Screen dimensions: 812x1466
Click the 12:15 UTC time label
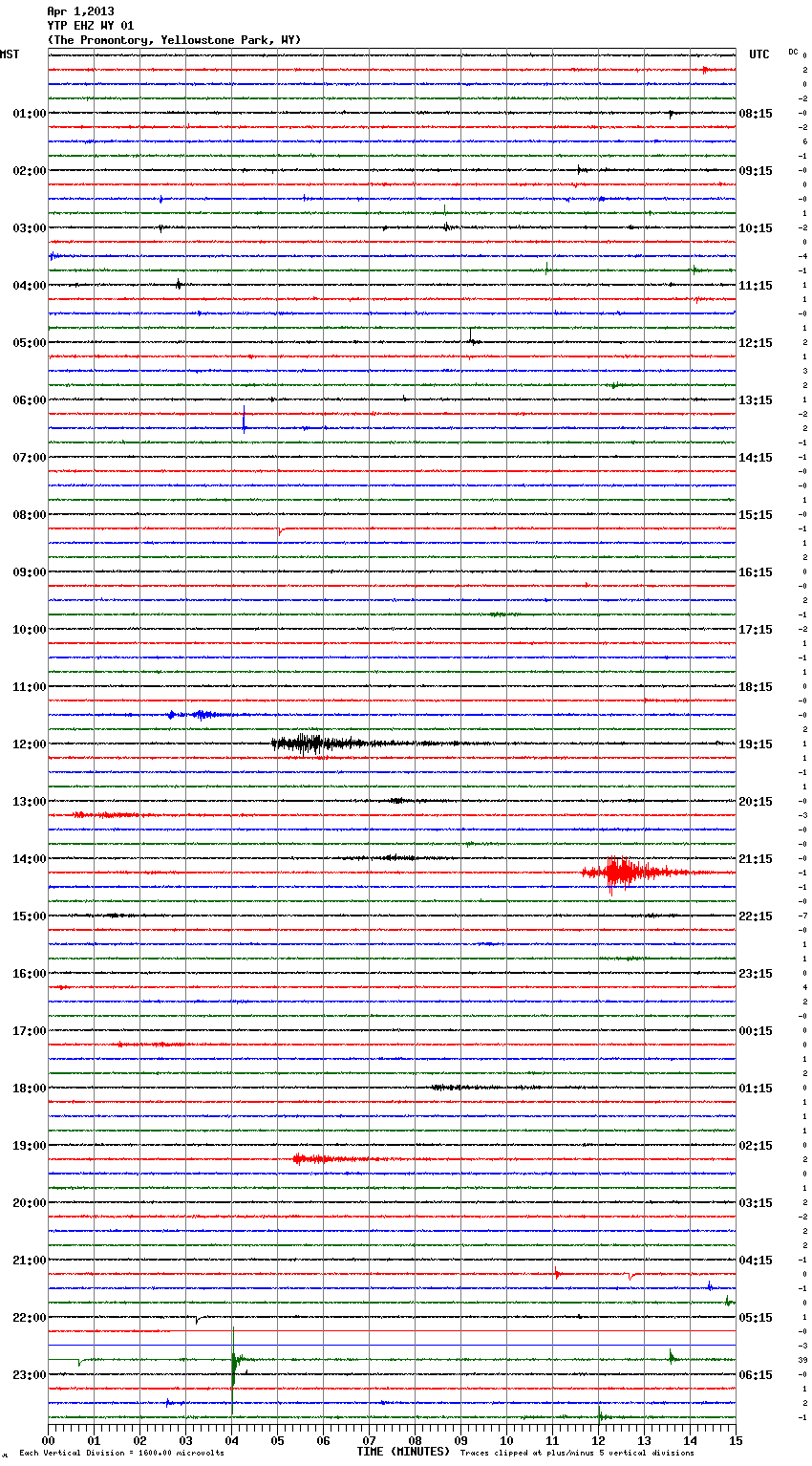pos(756,343)
